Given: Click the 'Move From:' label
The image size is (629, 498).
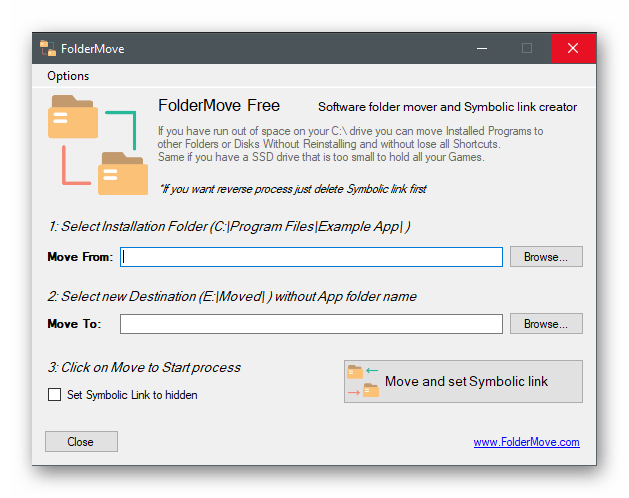Looking at the screenshot, I should (x=80, y=257).
